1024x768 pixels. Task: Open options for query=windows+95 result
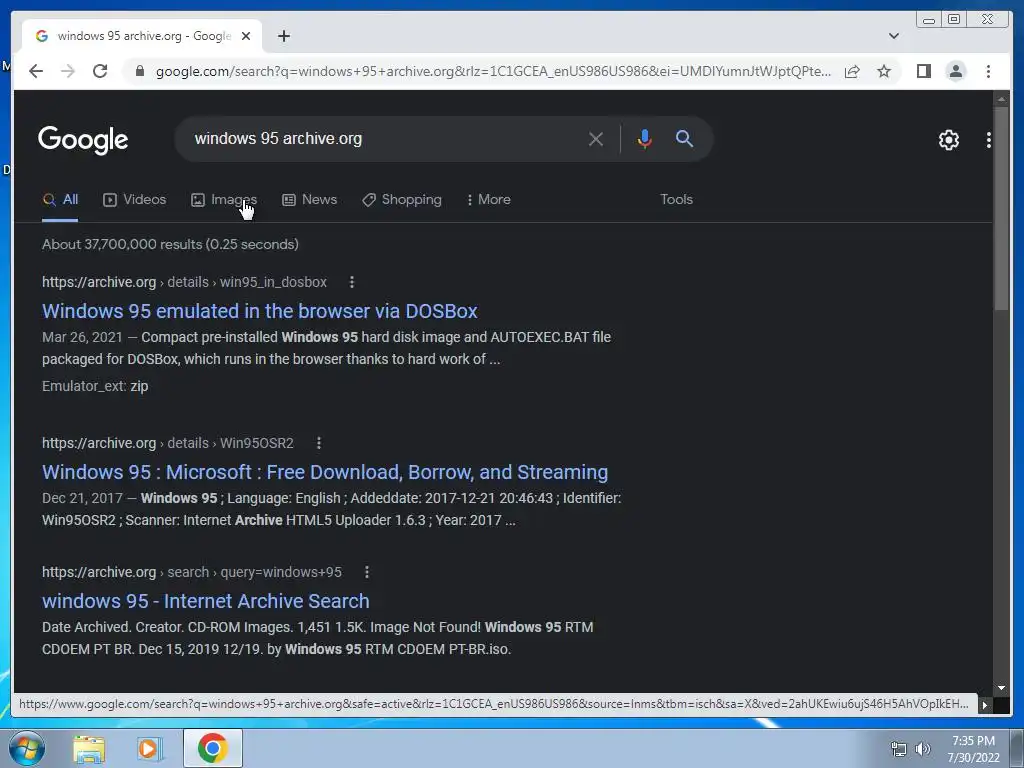pyautogui.click(x=367, y=572)
